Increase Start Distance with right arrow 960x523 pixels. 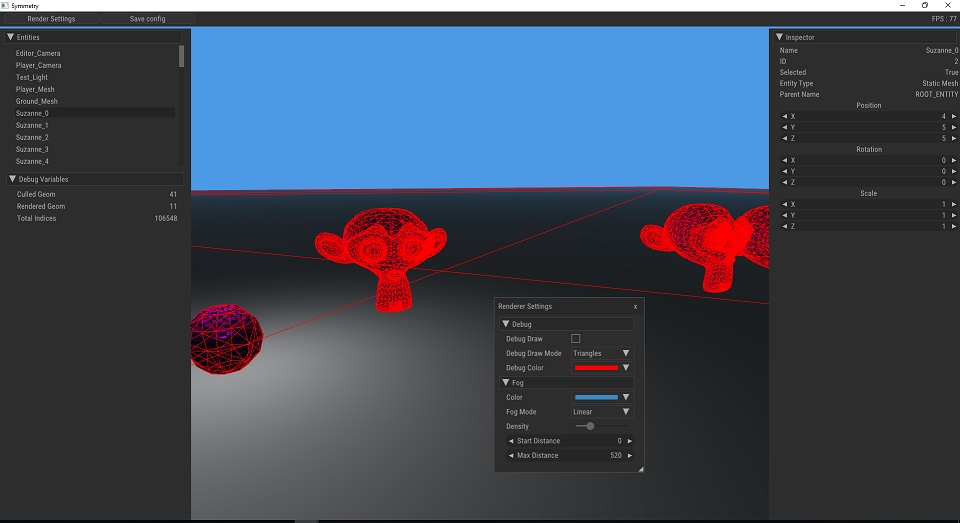(x=629, y=441)
